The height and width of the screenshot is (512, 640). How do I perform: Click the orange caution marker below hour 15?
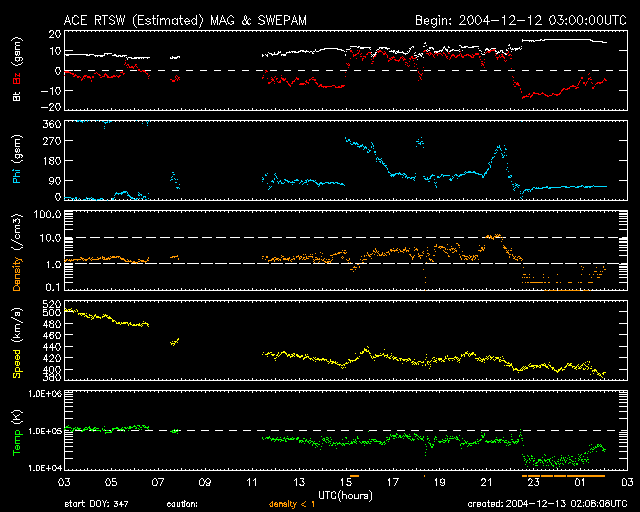354,476
